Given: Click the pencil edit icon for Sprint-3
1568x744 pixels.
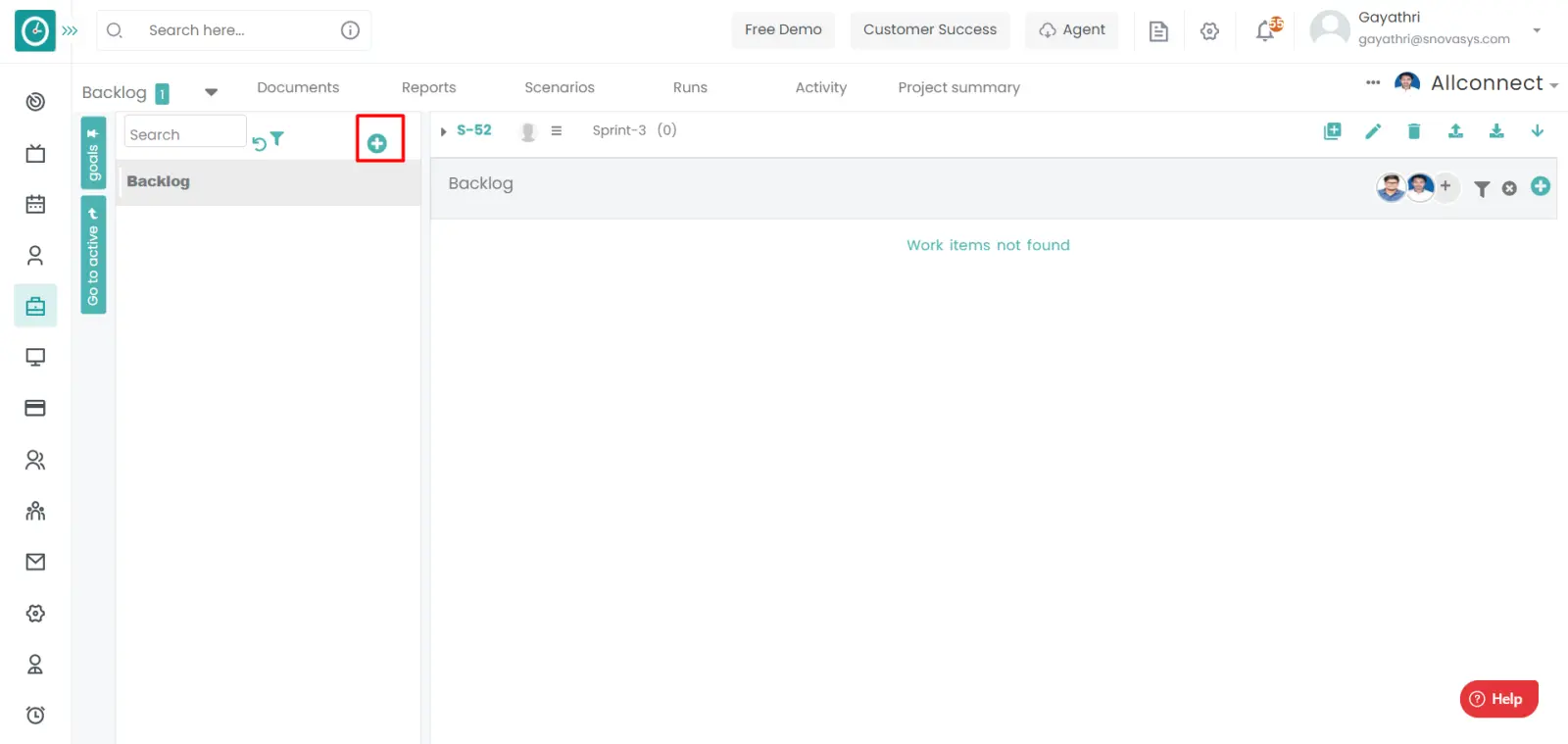Looking at the screenshot, I should [1373, 131].
